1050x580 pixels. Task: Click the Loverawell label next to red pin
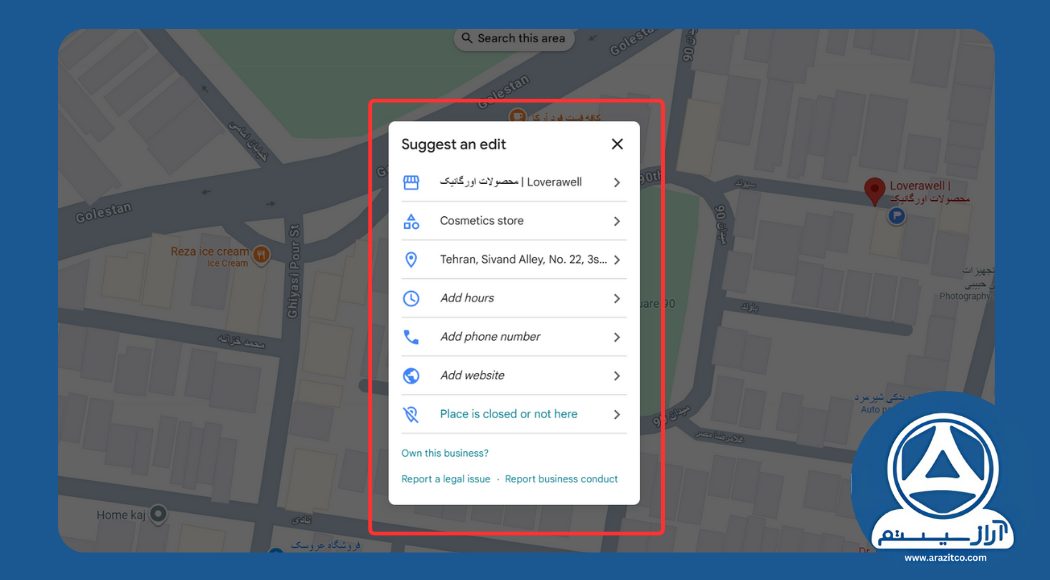(x=929, y=192)
